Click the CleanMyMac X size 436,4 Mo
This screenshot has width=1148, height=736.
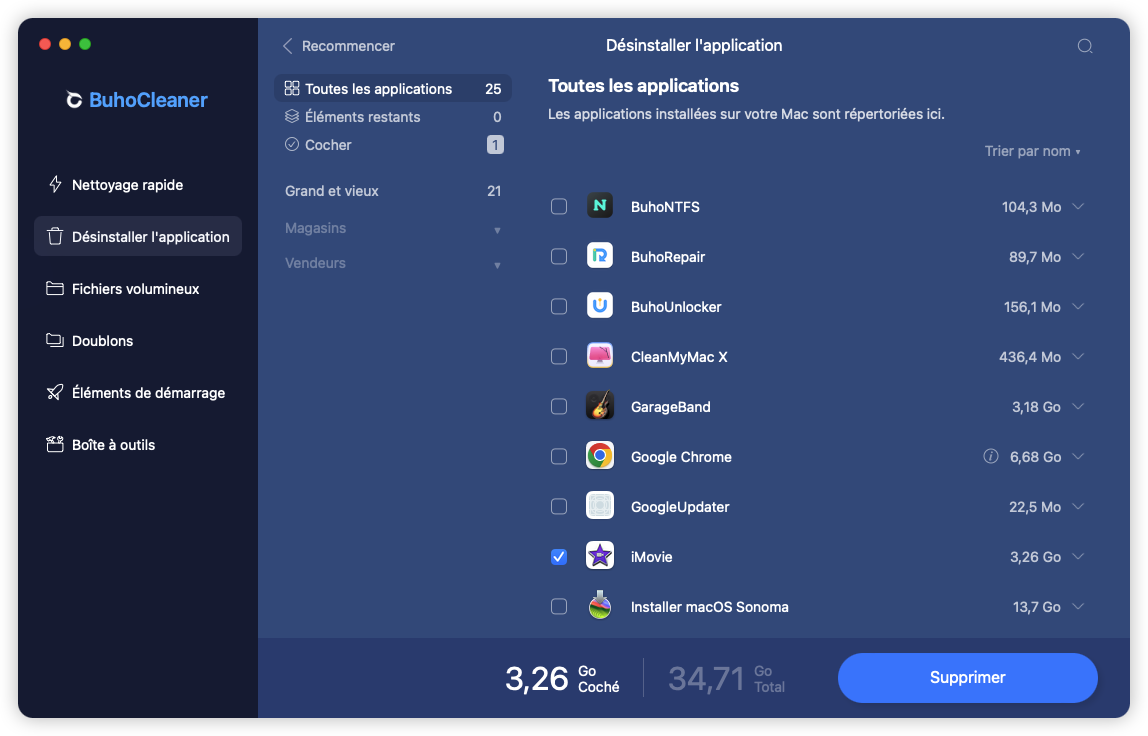coord(1030,357)
